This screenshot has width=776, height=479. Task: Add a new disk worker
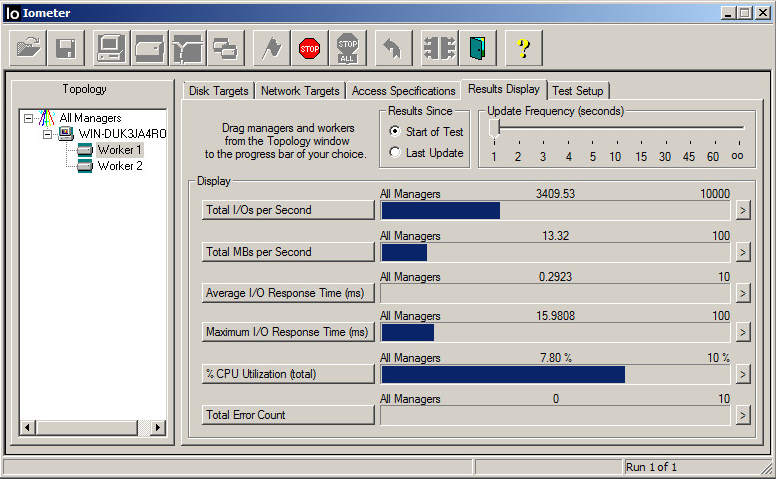(x=149, y=48)
